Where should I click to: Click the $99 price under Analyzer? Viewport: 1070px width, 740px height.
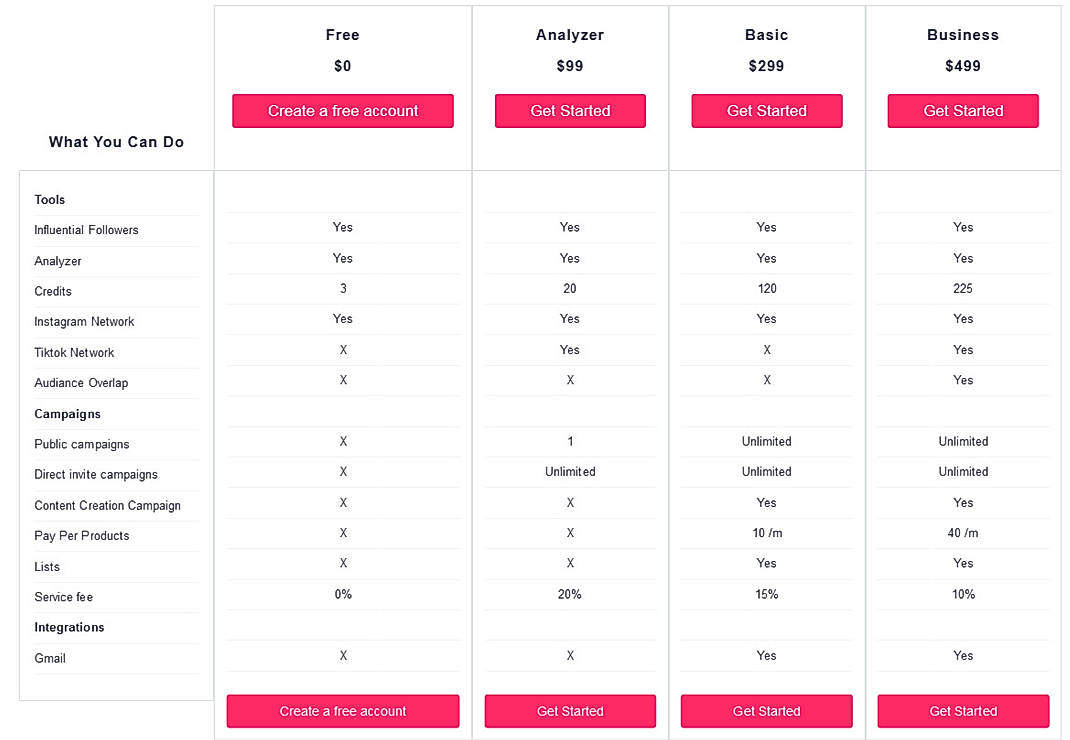569,66
